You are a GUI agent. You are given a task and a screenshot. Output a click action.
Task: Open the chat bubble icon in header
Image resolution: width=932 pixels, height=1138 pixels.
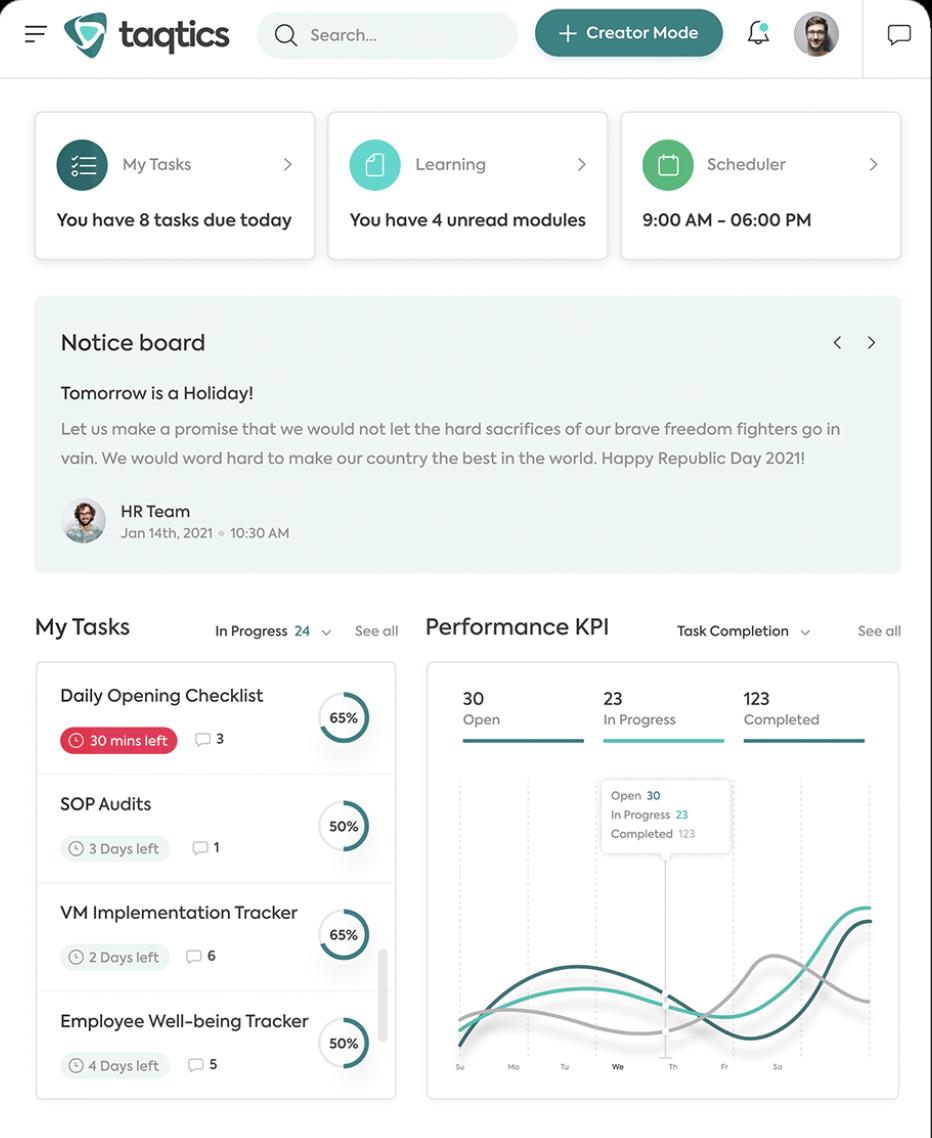pyautogui.click(x=899, y=34)
